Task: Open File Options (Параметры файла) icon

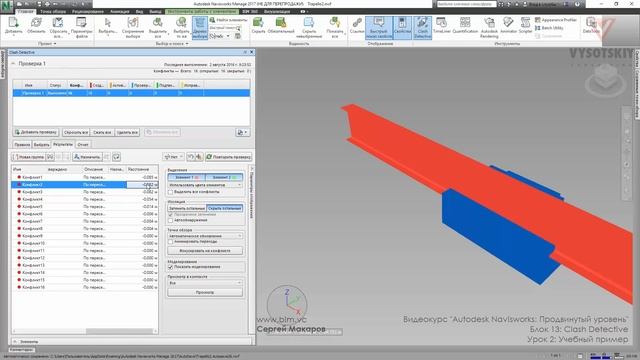Action: [81, 23]
